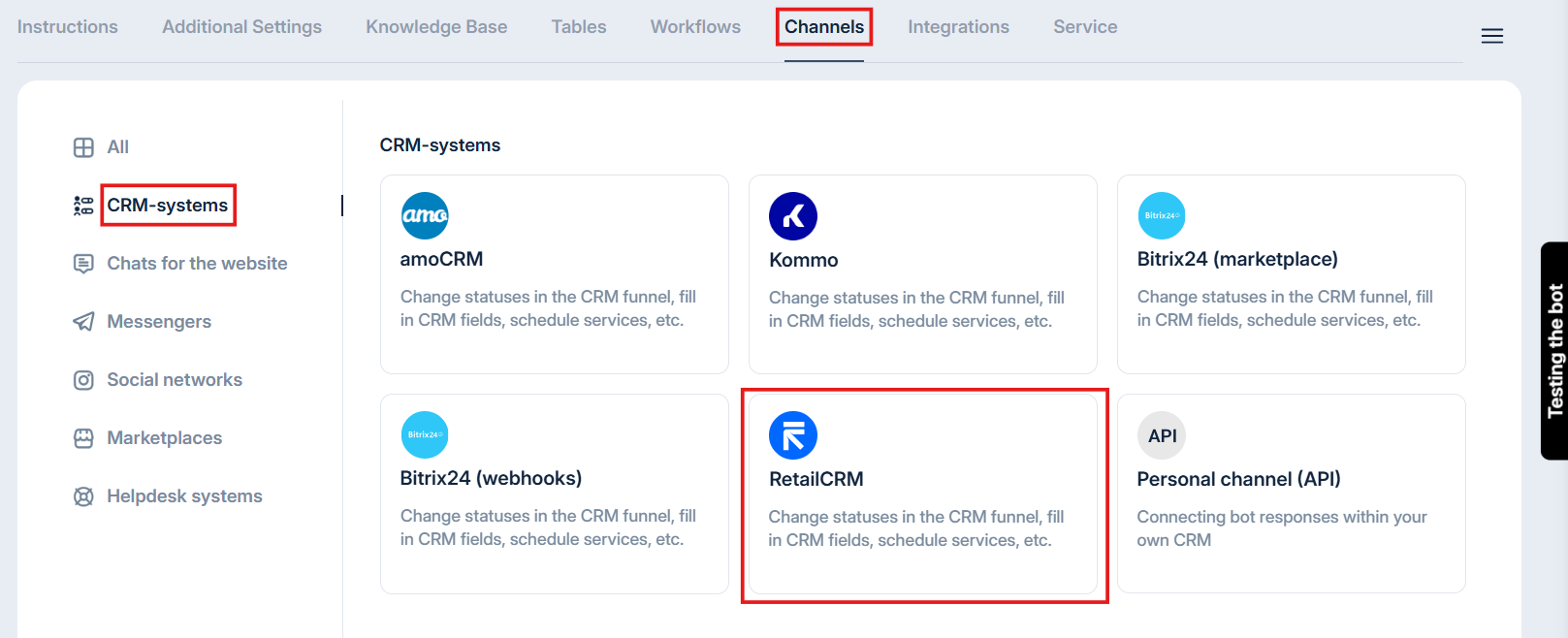This screenshot has height=638, width=1568.
Task: Click the Social networks camera icon
Action: click(x=84, y=380)
